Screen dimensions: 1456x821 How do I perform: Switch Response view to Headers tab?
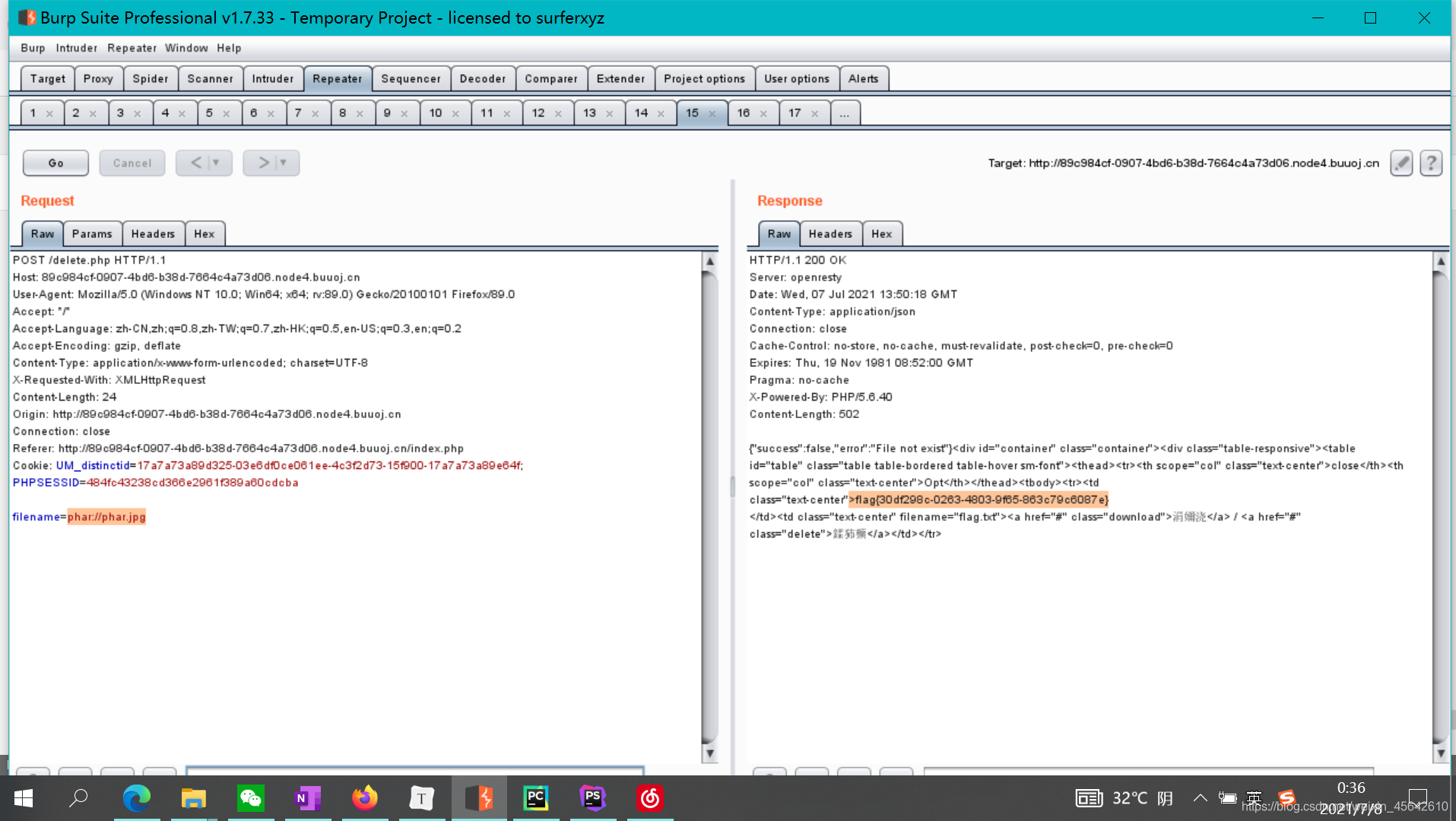pyautogui.click(x=830, y=234)
